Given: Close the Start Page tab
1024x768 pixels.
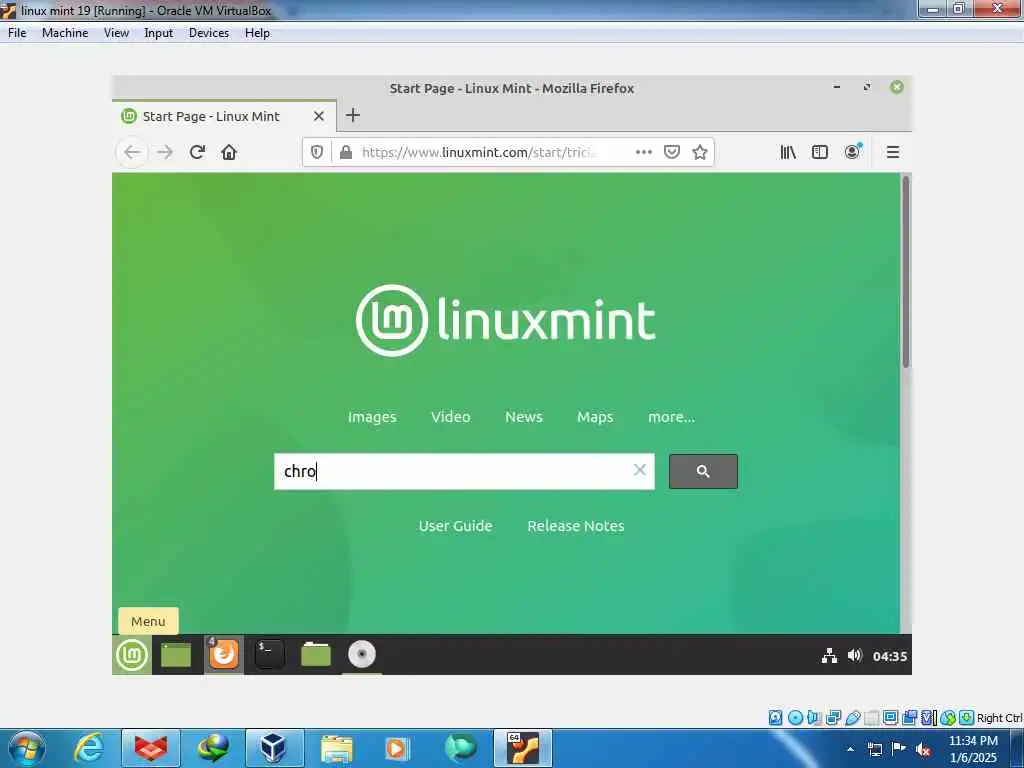Looking at the screenshot, I should tap(319, 116).
